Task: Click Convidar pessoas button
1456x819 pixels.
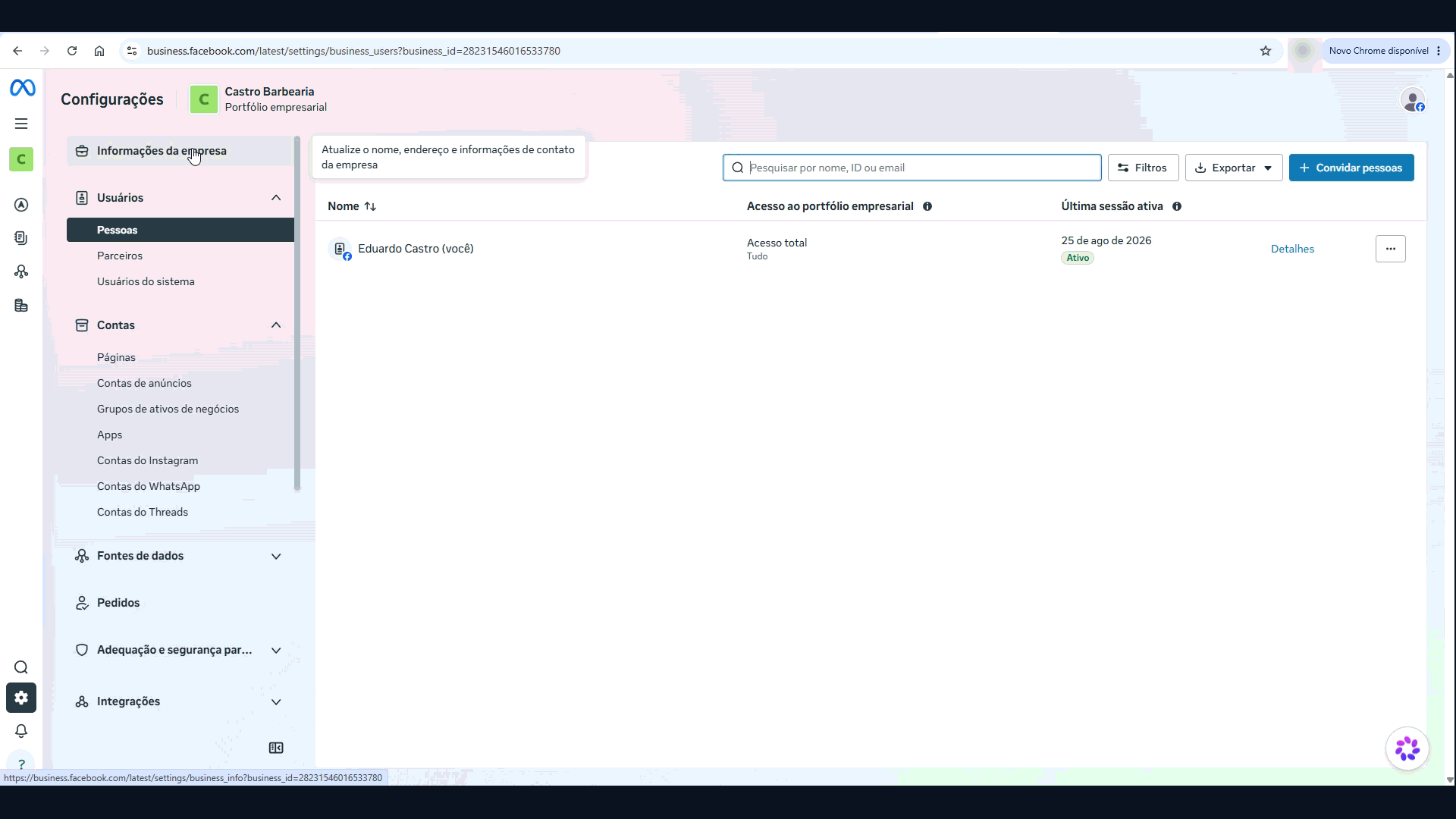Action: click(x=1351, y=168)
